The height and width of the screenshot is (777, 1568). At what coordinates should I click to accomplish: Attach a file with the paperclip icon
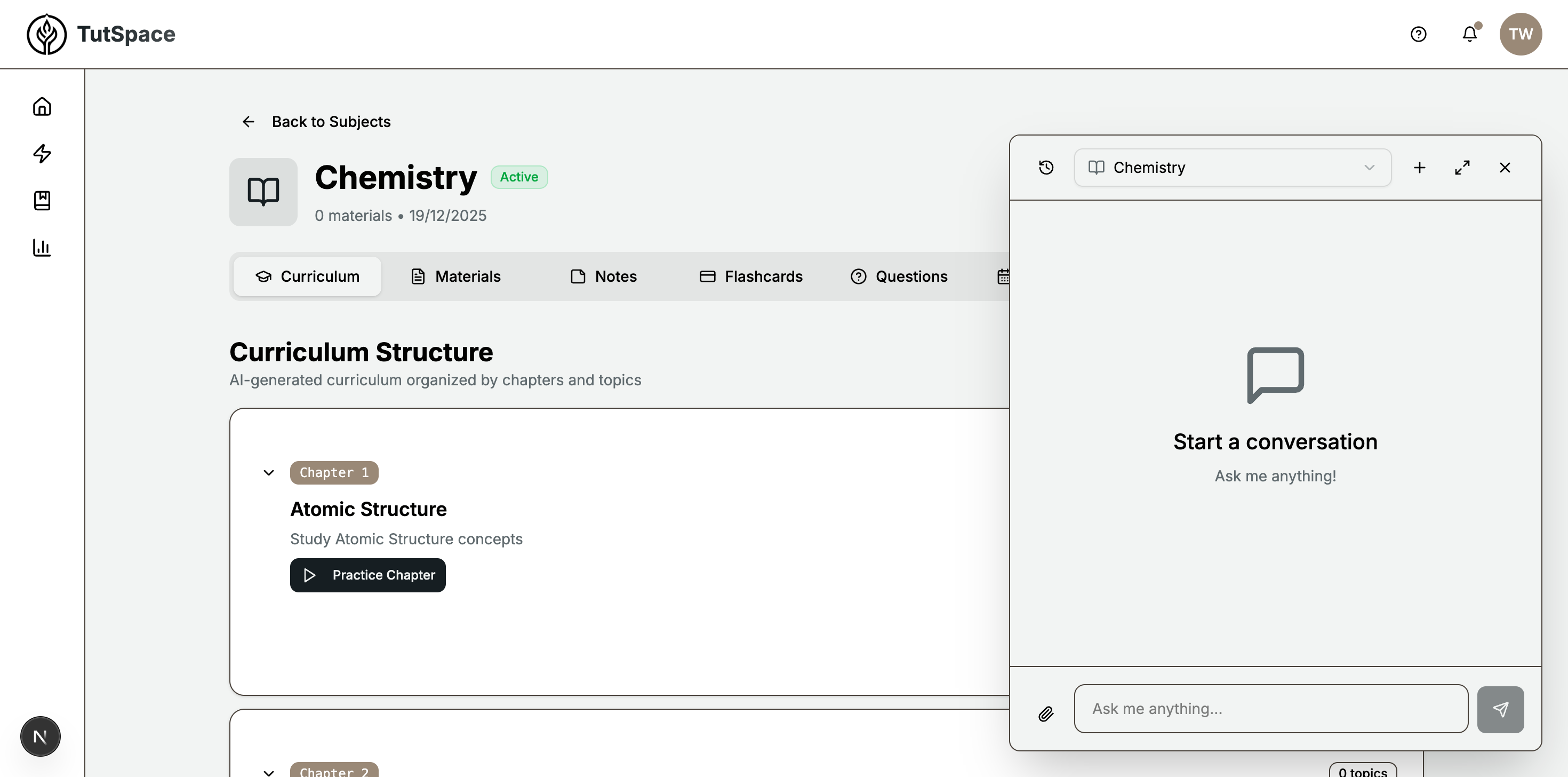1046,713
